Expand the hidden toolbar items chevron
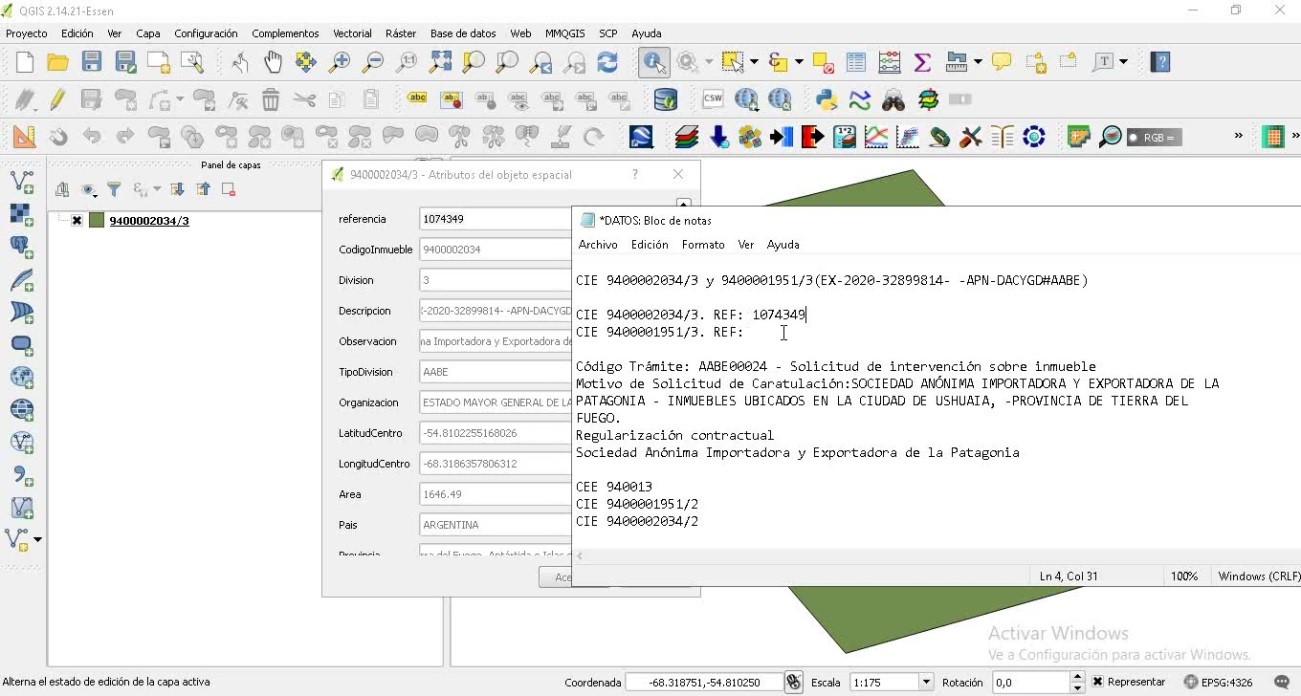The height and width of the screenshot is (696, 1301). (x=1239, y=136)
